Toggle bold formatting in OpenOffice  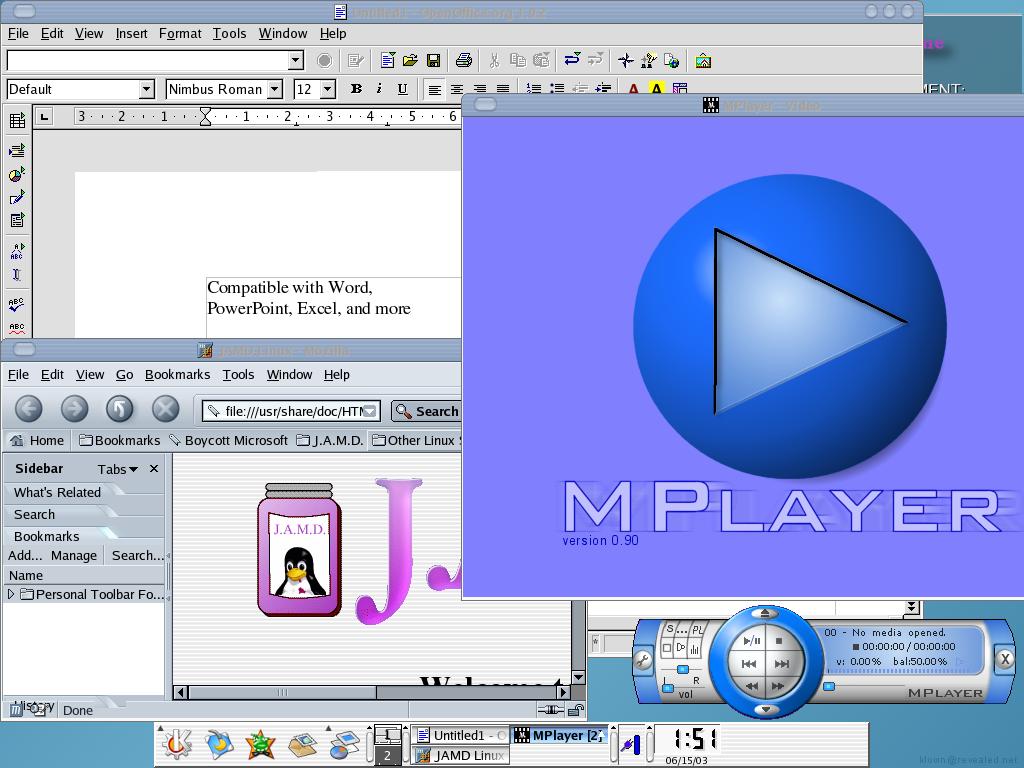coord(356,89)
